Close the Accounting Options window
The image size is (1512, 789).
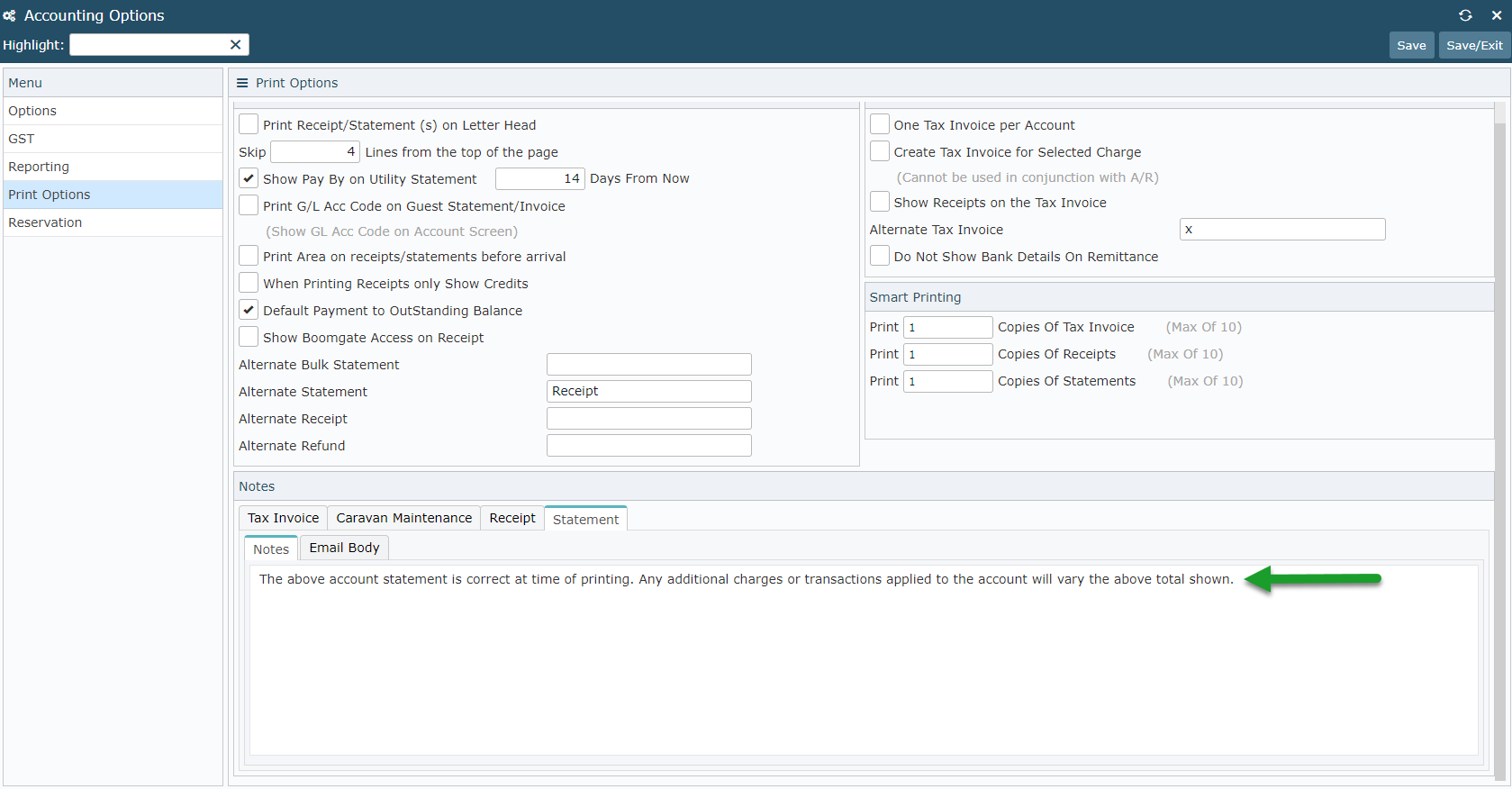point(1497,15)
